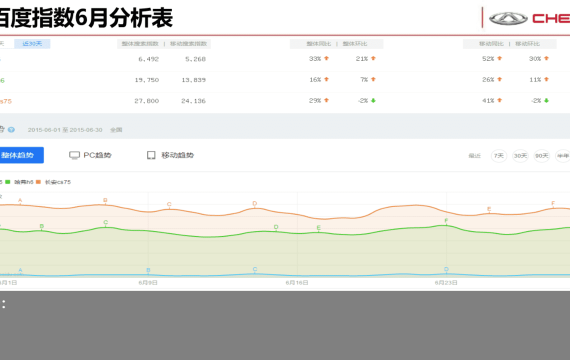570x360 pixels.
Task: Click the 整体同比 header
Action: (318, 44)
